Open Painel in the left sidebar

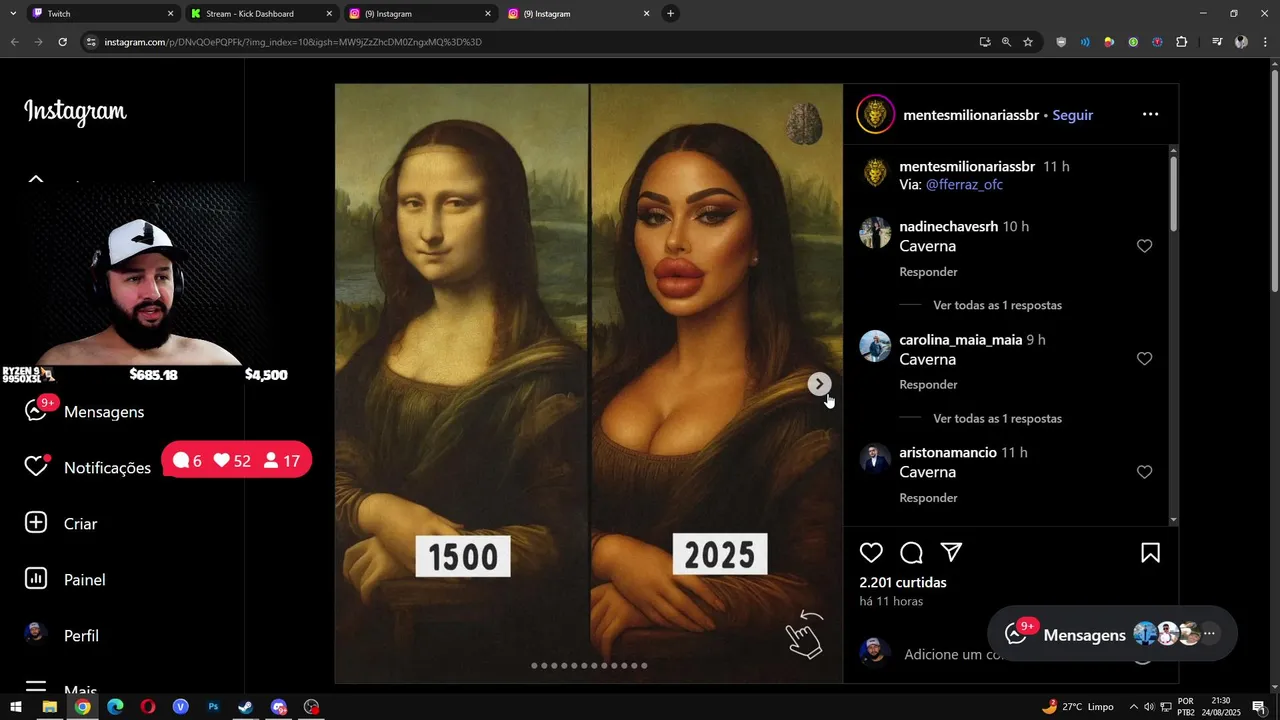(66, 580)
